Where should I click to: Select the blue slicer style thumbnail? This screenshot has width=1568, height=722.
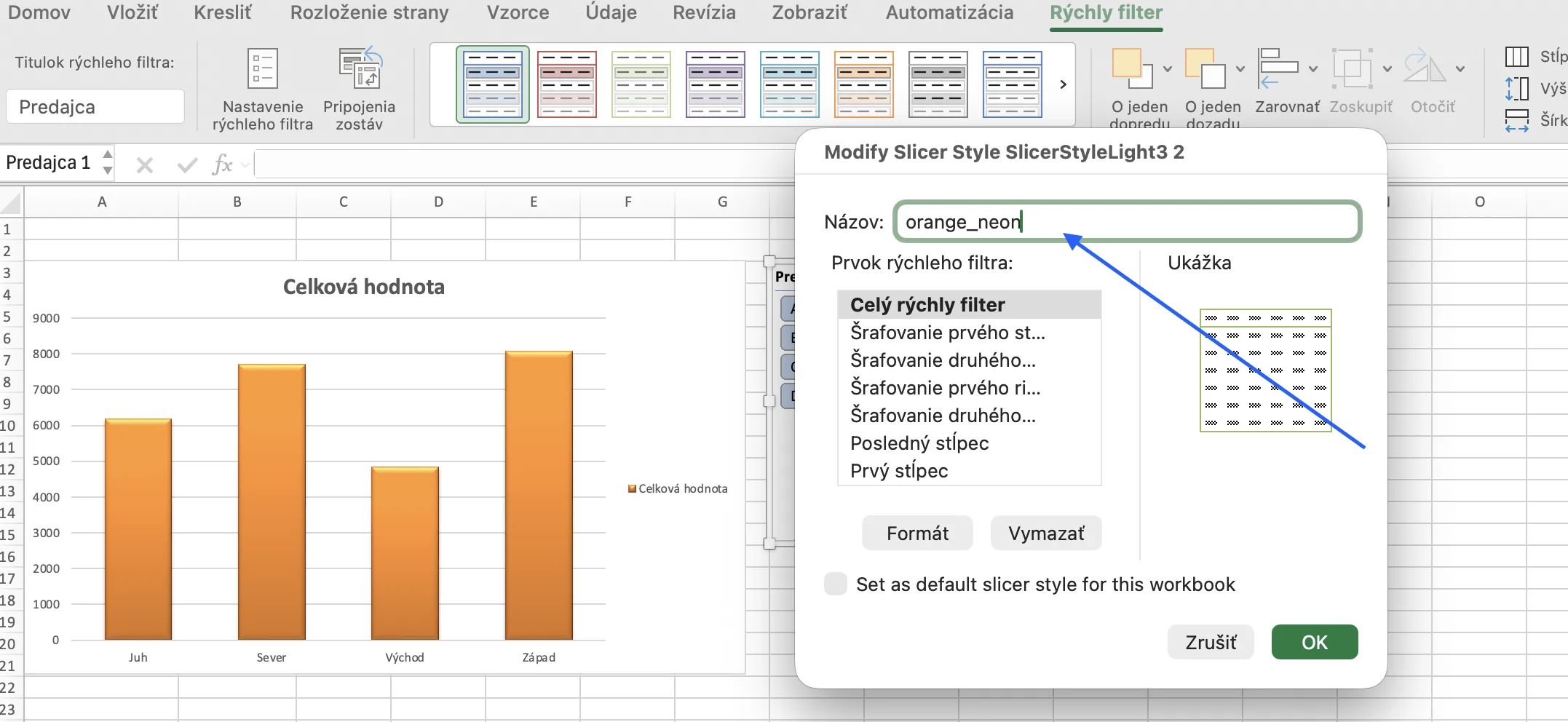click(x=493, y=84)
